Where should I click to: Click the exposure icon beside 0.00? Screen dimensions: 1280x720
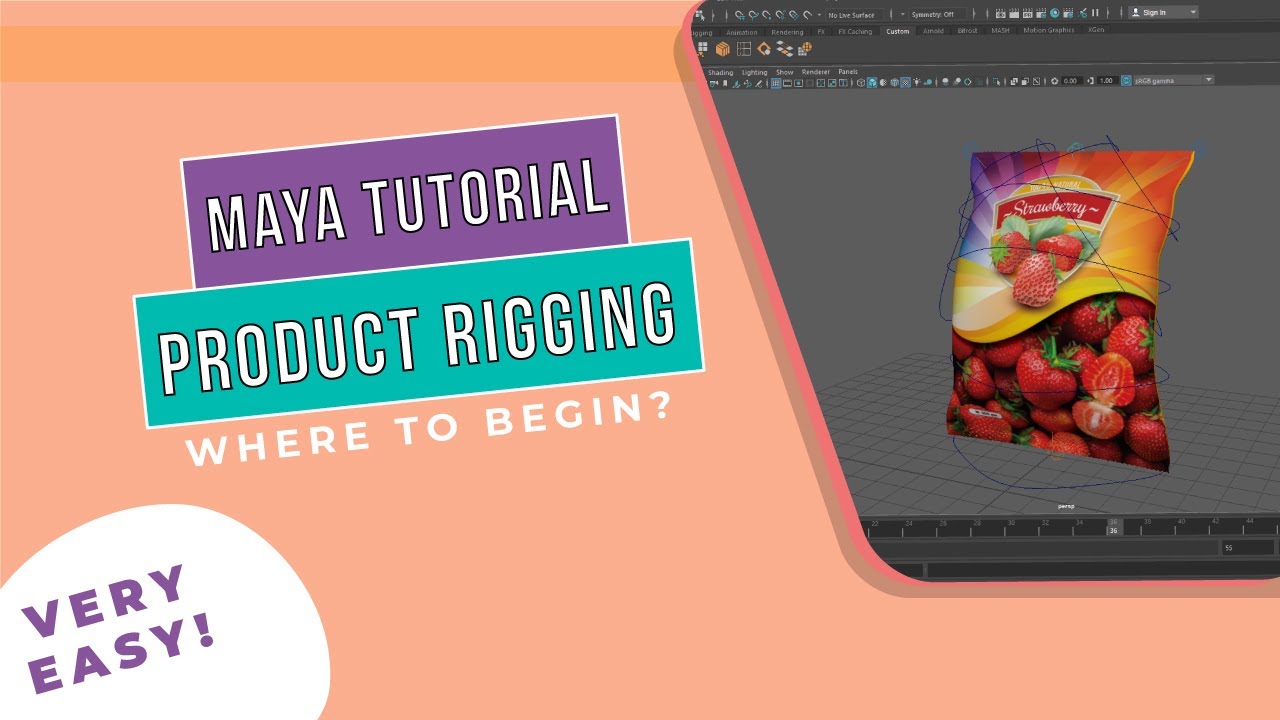click(1055, 82)
